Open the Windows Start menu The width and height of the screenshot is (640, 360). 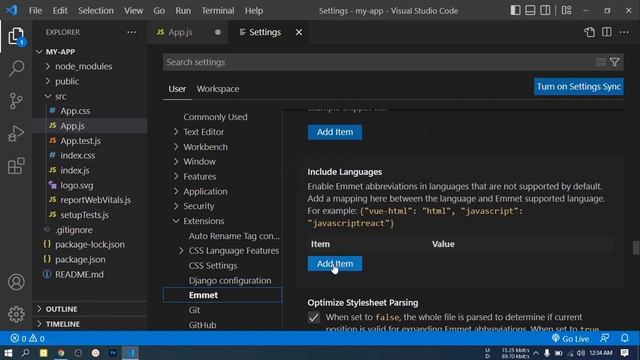click(8, 353)
